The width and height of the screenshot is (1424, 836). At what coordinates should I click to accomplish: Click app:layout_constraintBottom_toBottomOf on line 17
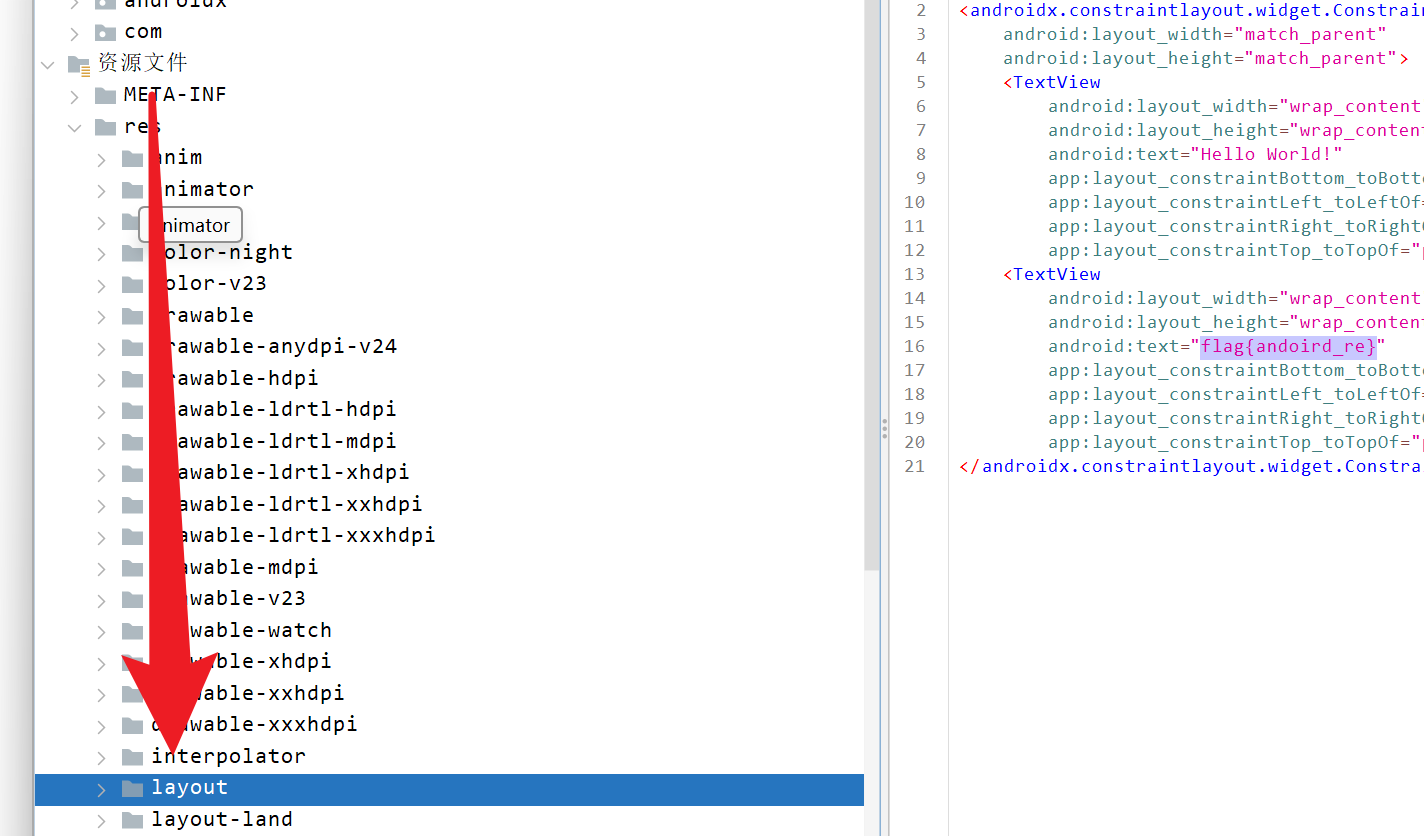pyautogui.click(x=1236, y=370)
